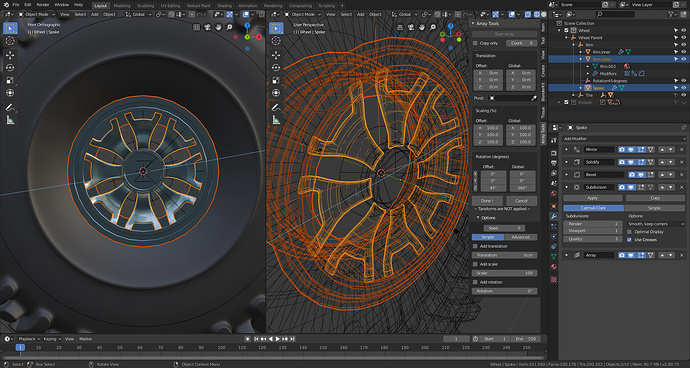The image size is (690, 368).
Task: Click the zoom magnifier icon in left viewport
Action: point(229,27)
